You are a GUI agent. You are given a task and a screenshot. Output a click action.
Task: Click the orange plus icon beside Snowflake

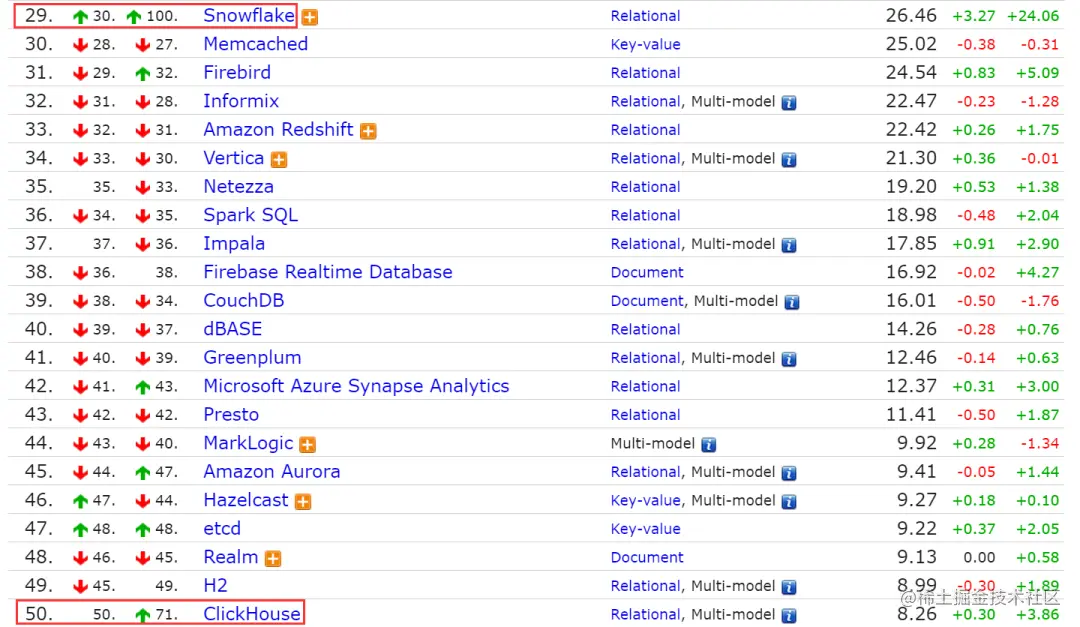coord(310,17)
